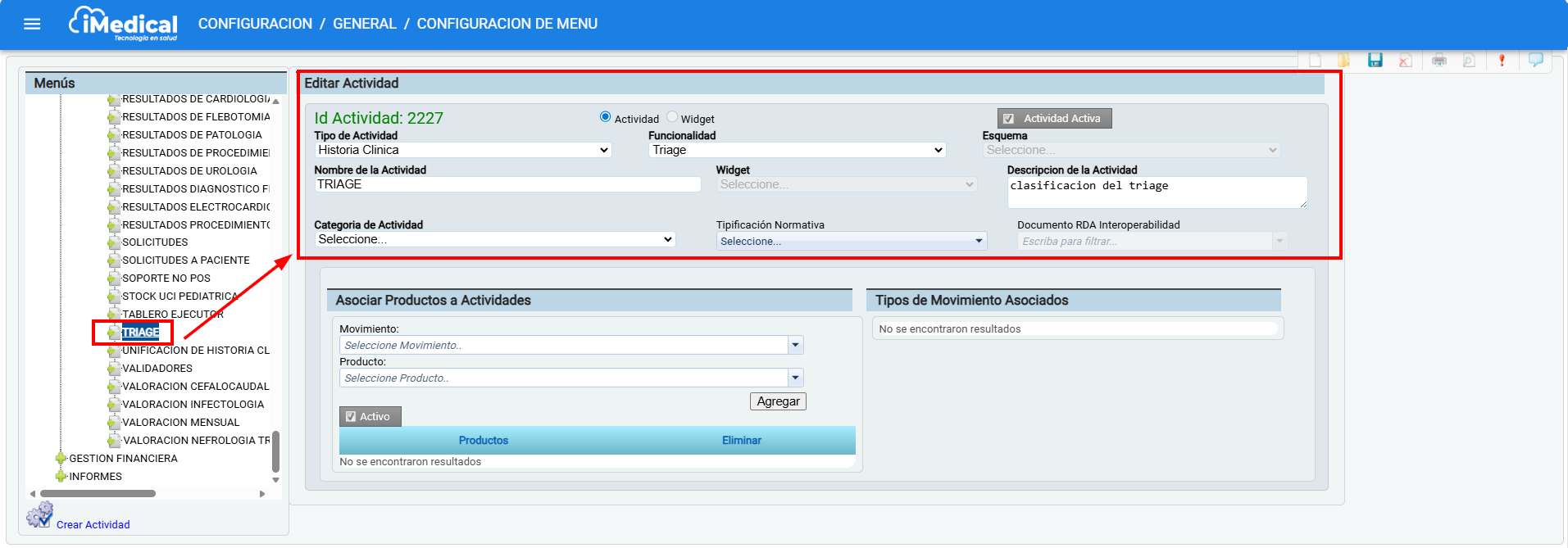Open the speech bubble comment icon
1568x548 pixels.
click(x=1536, y=60)
